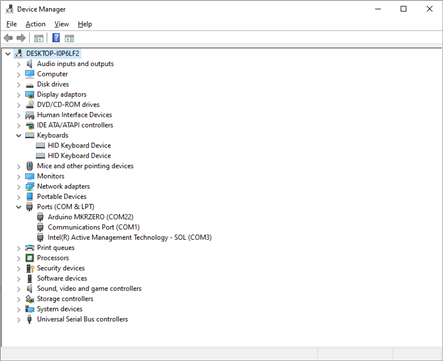Click the Device Manager title bar icon

tap(10, 9)
